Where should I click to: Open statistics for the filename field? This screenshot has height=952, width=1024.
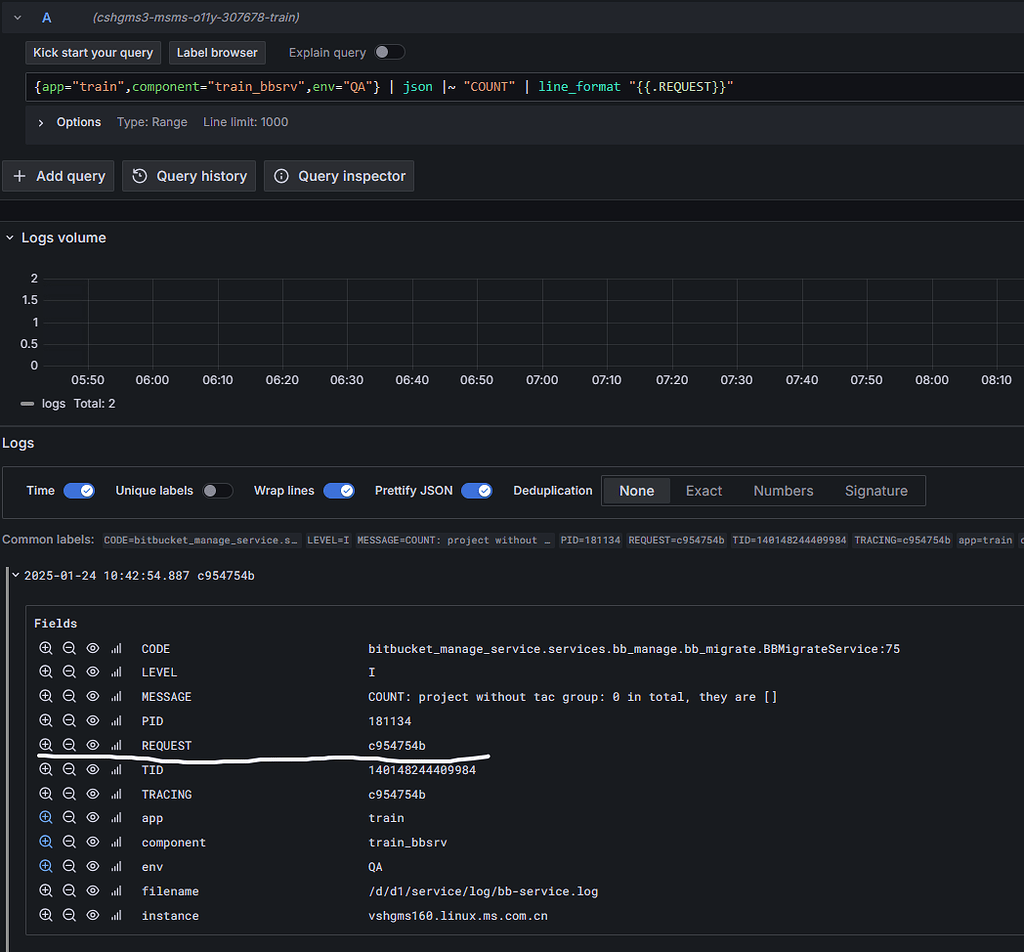pos(115,891)
